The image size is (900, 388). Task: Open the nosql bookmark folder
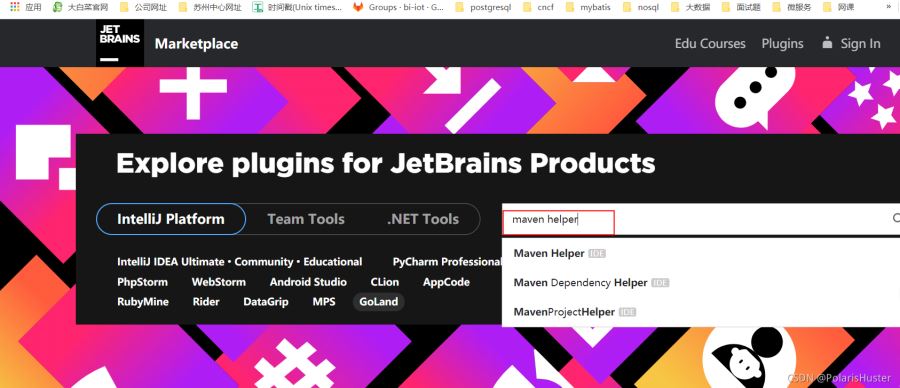641,7
